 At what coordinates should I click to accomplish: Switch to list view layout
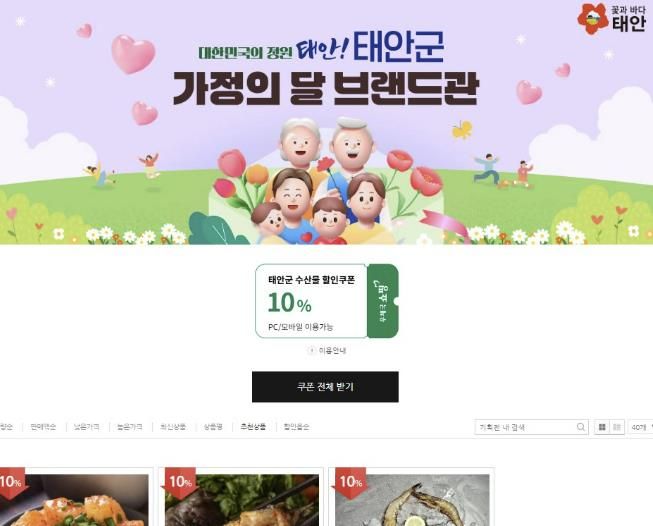[x=617, y=427]
